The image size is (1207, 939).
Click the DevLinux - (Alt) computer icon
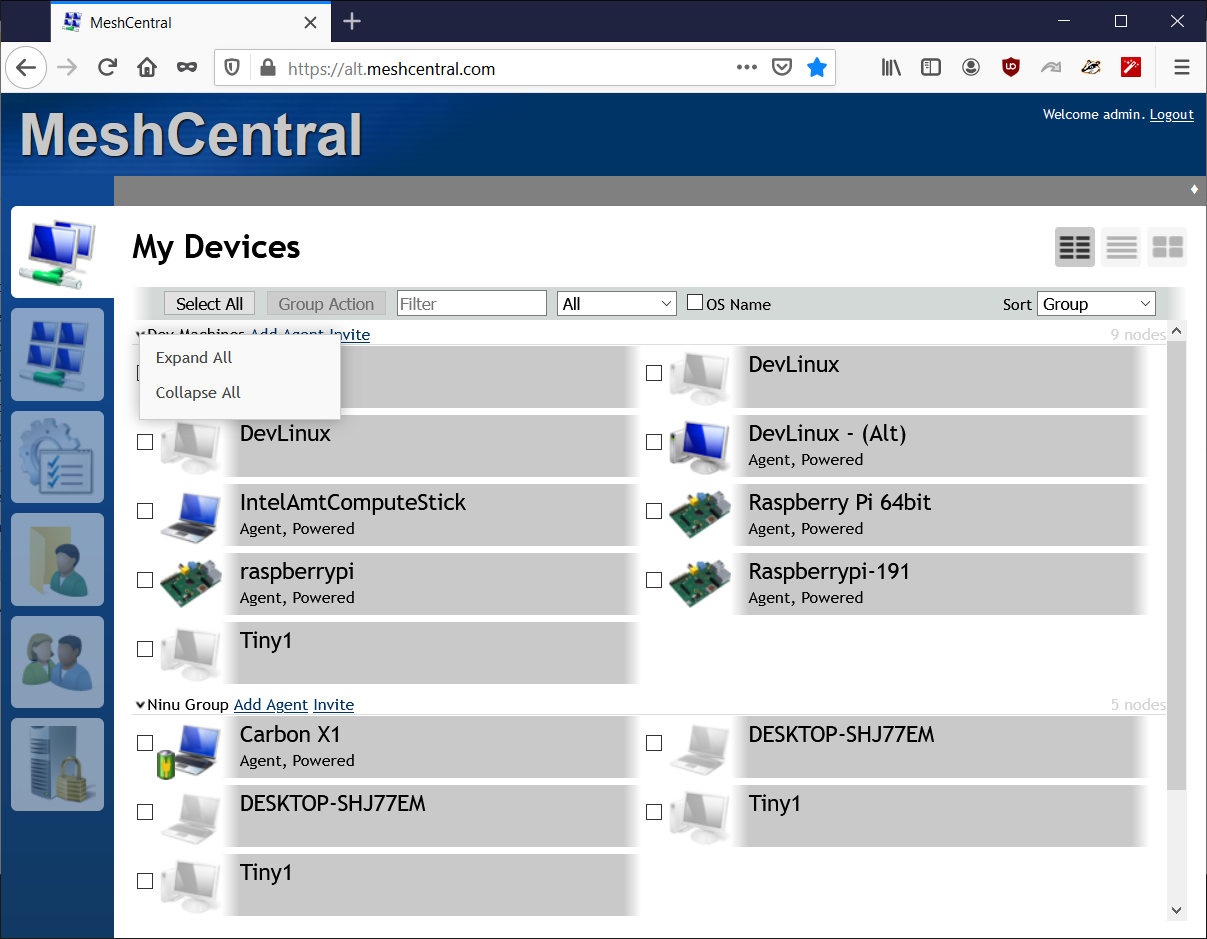pos(699,446)
